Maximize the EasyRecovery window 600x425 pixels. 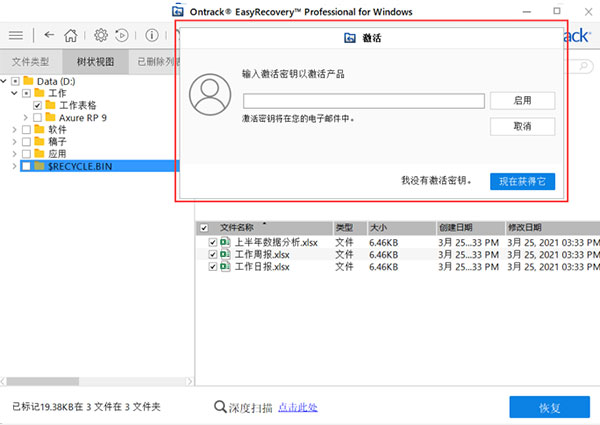coord(557,11)
